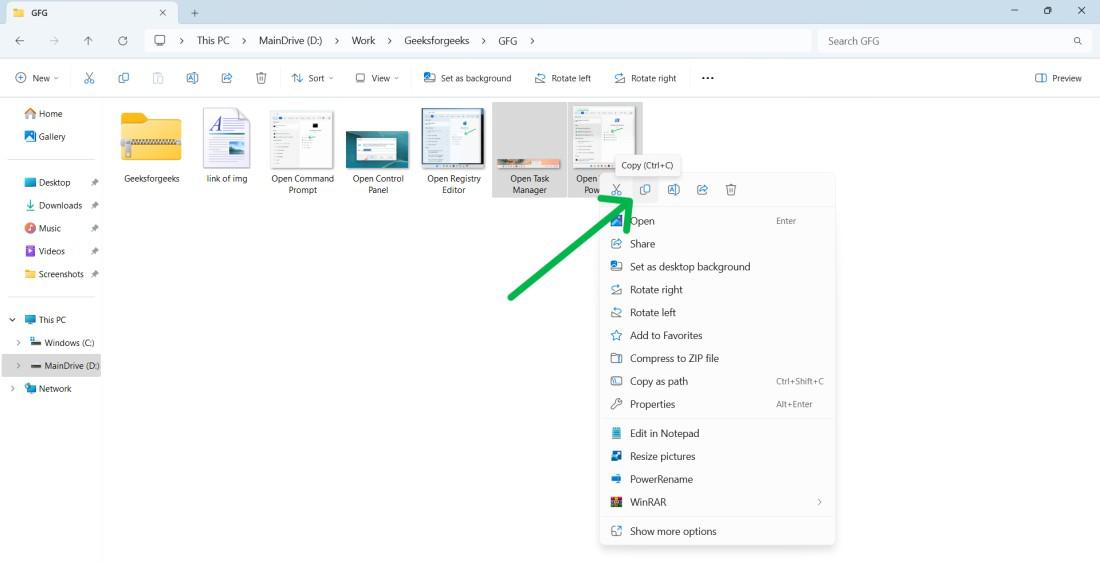The width and height of the screenshot is (1100, 563).
Task: Select the Open Command Prompt image
Action: click(302, 151)
